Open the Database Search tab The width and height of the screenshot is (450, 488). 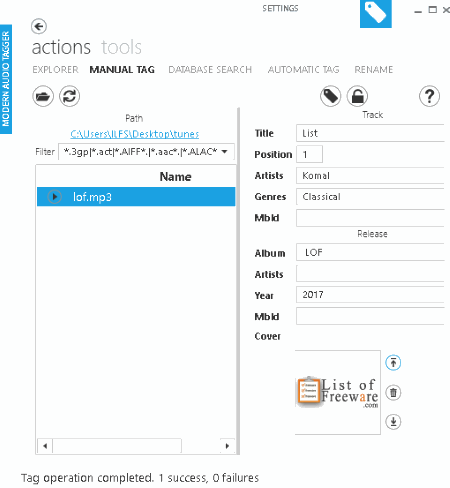point(210,70)
